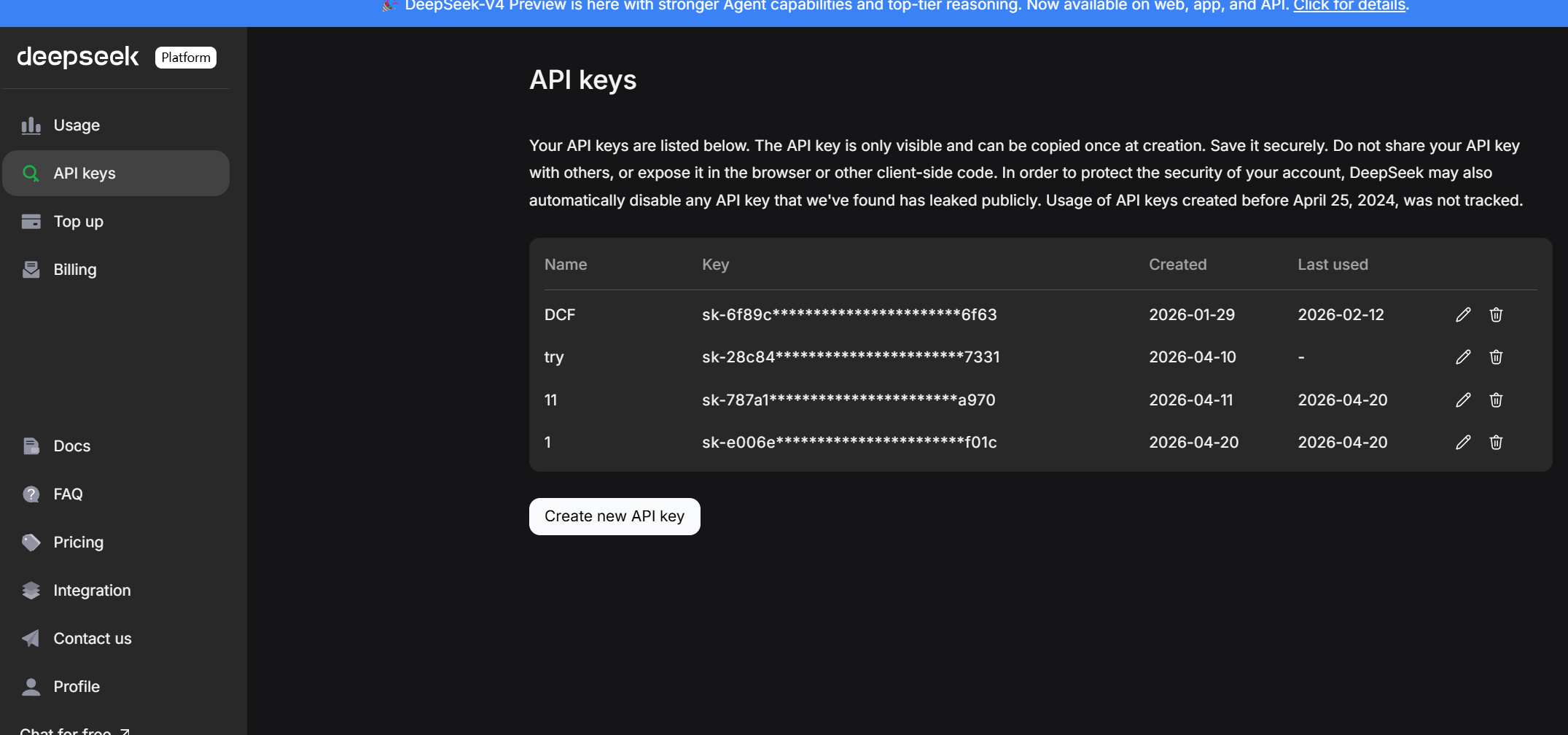
Task: Click the Integration layers icon
Action: pyautogui.click(x=31, y=591)
